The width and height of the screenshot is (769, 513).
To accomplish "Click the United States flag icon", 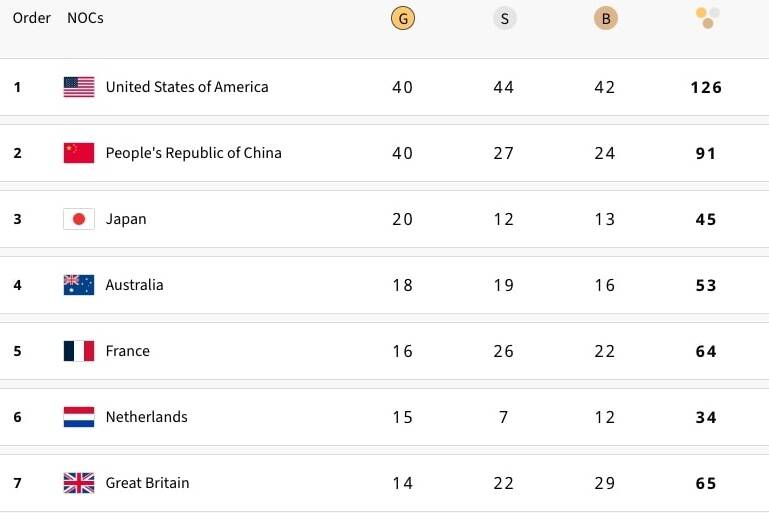I will tap(78, 87).
